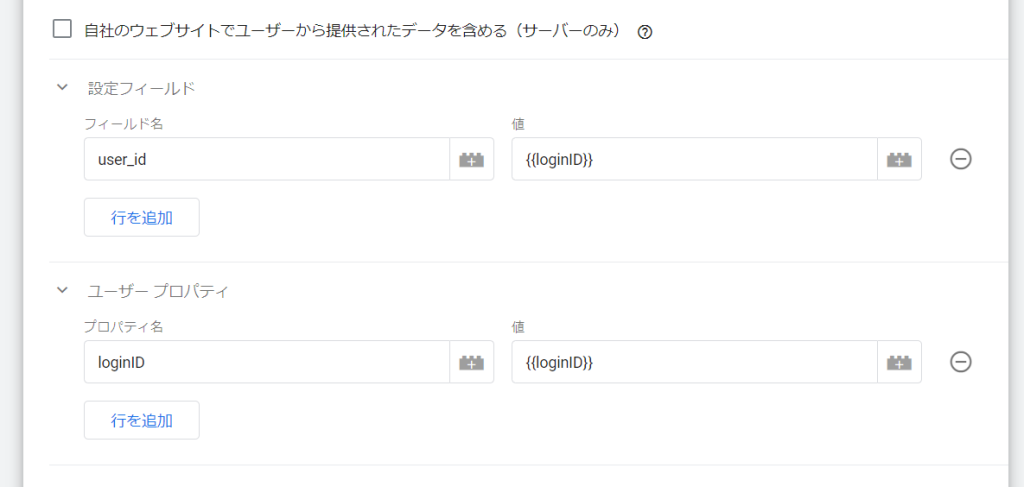Click the ユーザー プロパティ section heading text
This screenshot has width=1024, height=487.
point(158,292)
